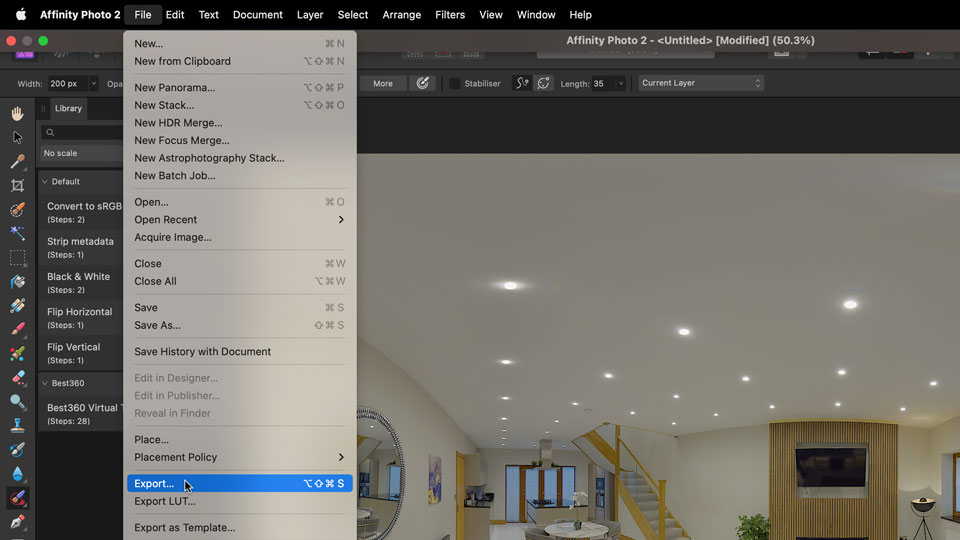The image size is (960, 540).
Task: Choose New Panorama... menu item
Action: (x=239, y=88)
